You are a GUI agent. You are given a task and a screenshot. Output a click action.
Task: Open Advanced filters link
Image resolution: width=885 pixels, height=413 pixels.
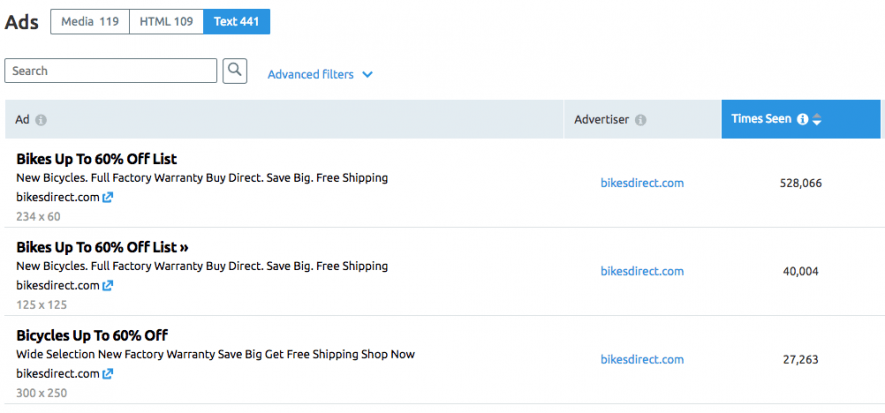310,74
